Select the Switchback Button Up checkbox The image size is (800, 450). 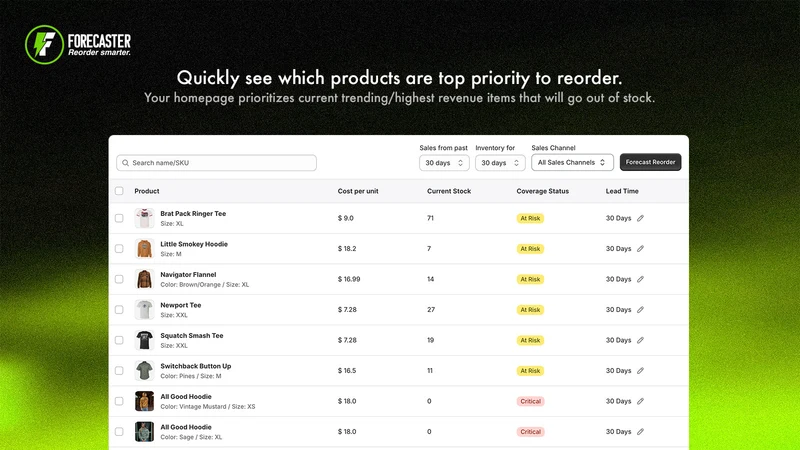click(x=119, y=371)
